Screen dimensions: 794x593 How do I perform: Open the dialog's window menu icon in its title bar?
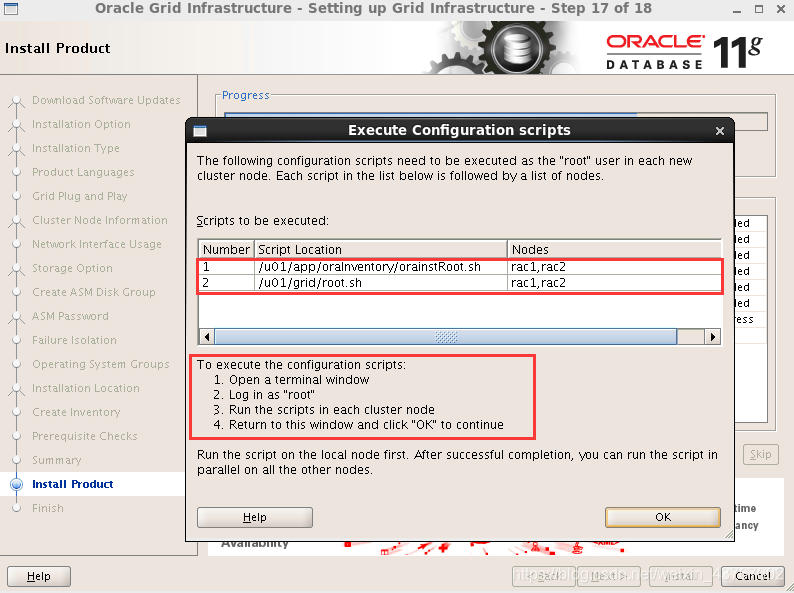click(x=200, y=131)
